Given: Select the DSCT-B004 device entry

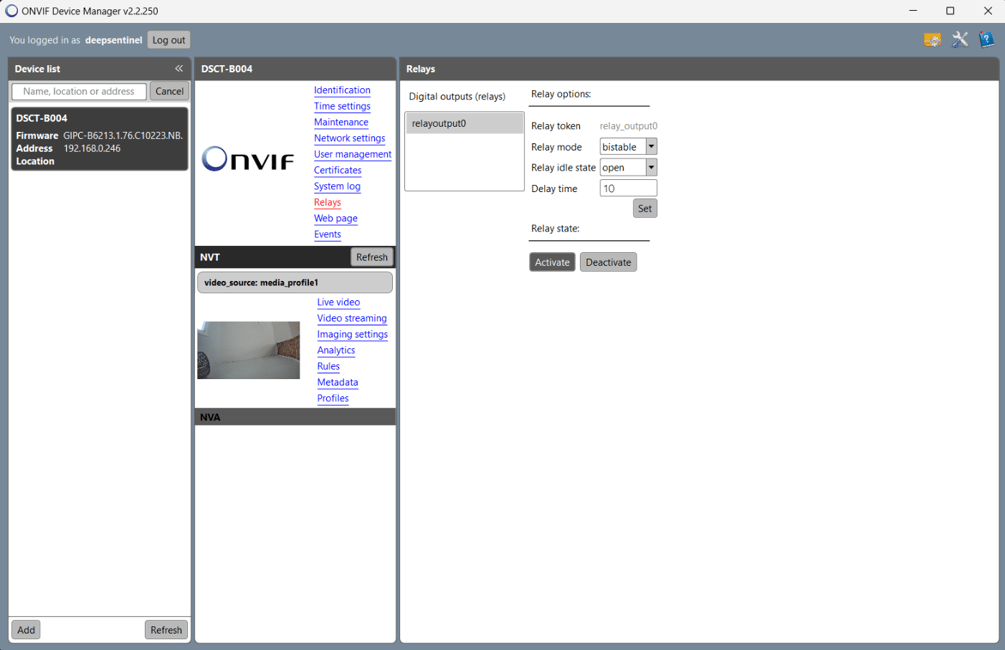Looking at the screenshot, I should coord(99,139).
